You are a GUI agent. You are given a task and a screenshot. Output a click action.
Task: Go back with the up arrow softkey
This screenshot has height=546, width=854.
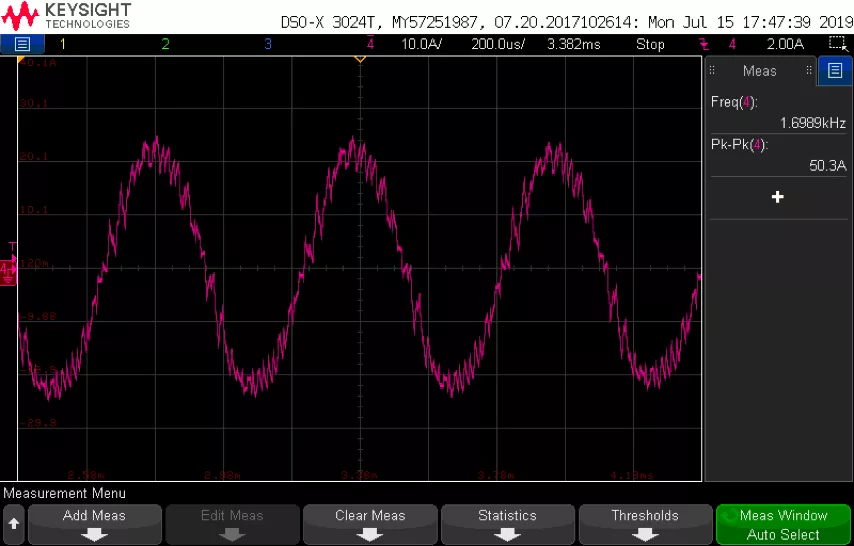point(14,524)
